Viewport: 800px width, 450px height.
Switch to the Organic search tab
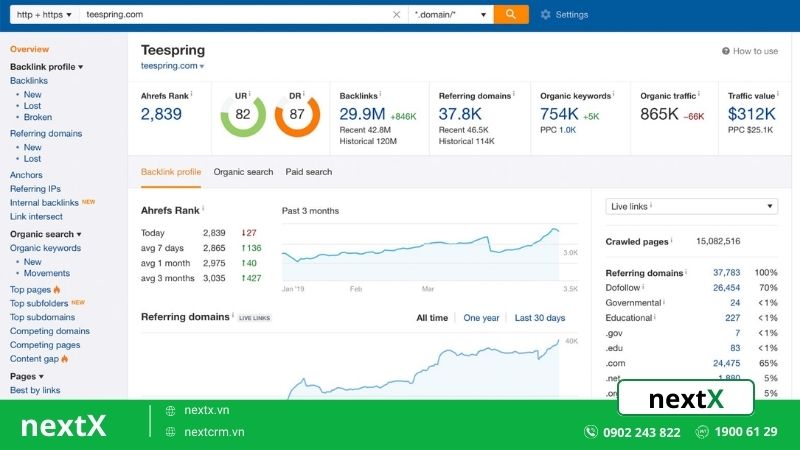(243, 172)
